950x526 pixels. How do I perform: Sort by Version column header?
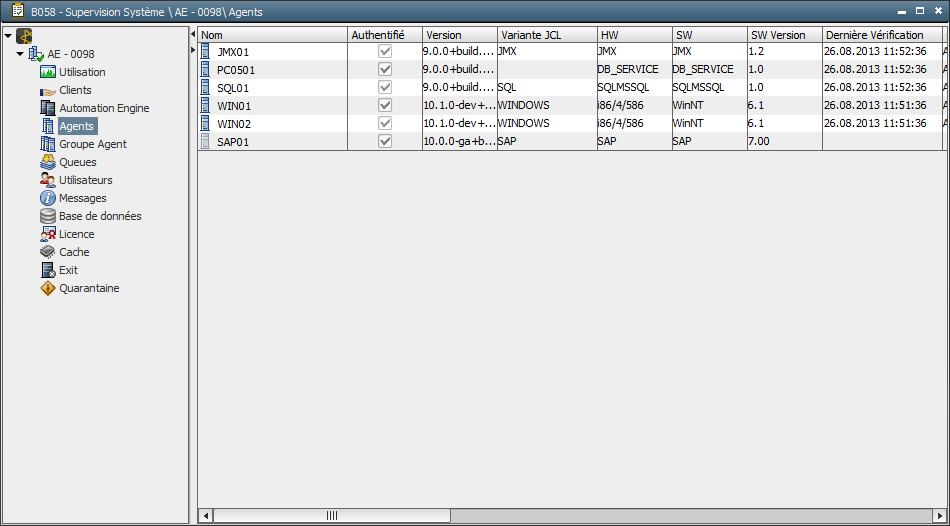coord(460,35)
